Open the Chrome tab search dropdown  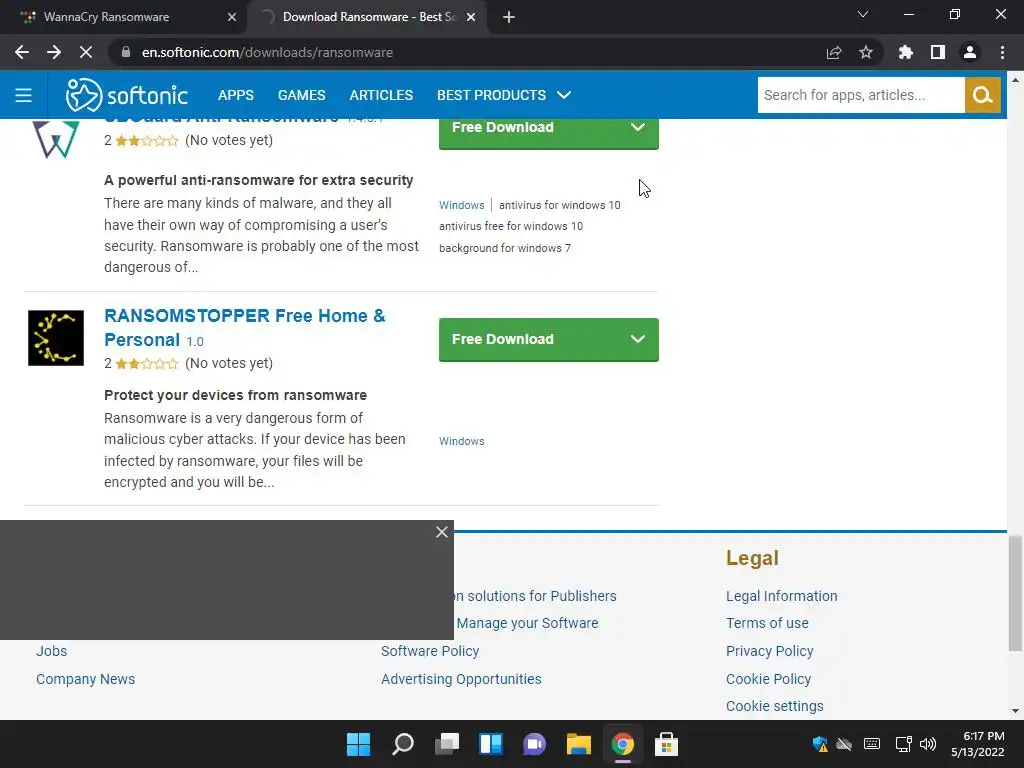click(863, 14)
